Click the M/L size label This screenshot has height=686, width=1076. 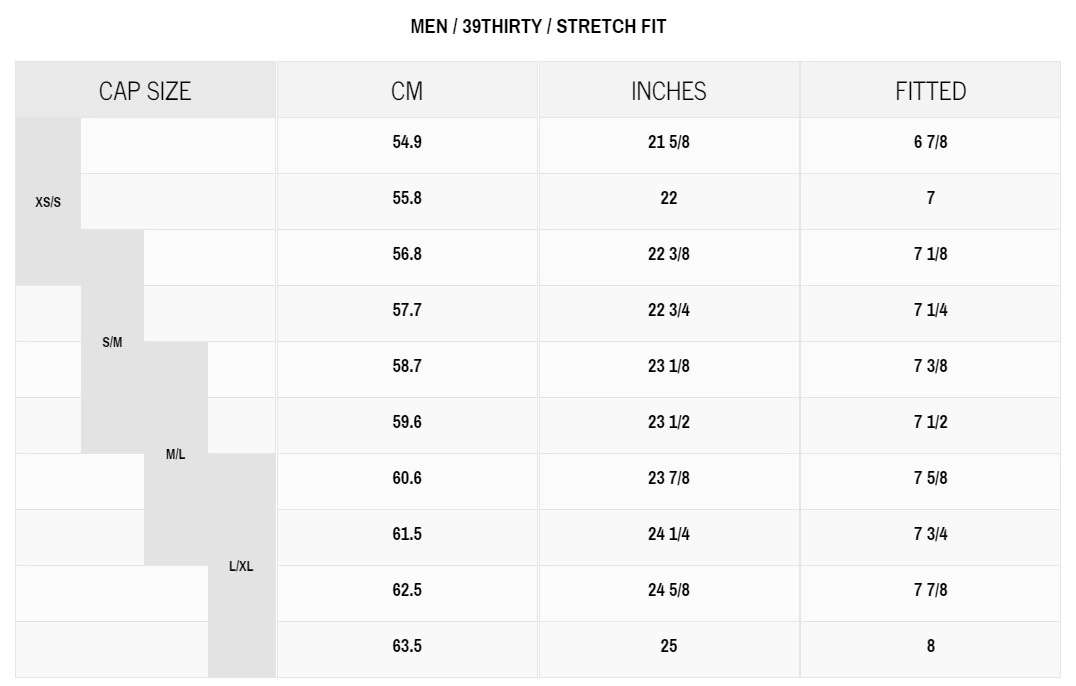175,454
